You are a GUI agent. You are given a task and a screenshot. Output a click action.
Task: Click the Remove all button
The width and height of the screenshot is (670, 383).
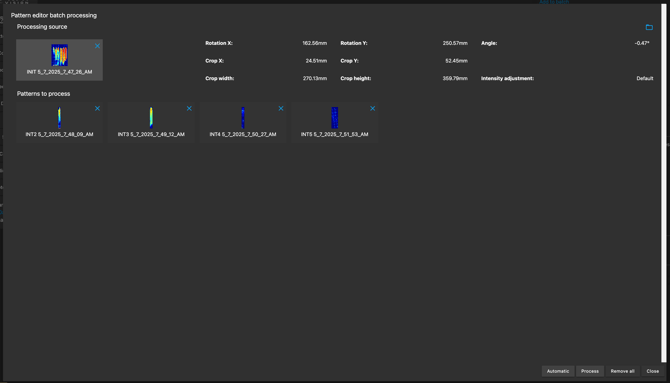click(622, 371)
